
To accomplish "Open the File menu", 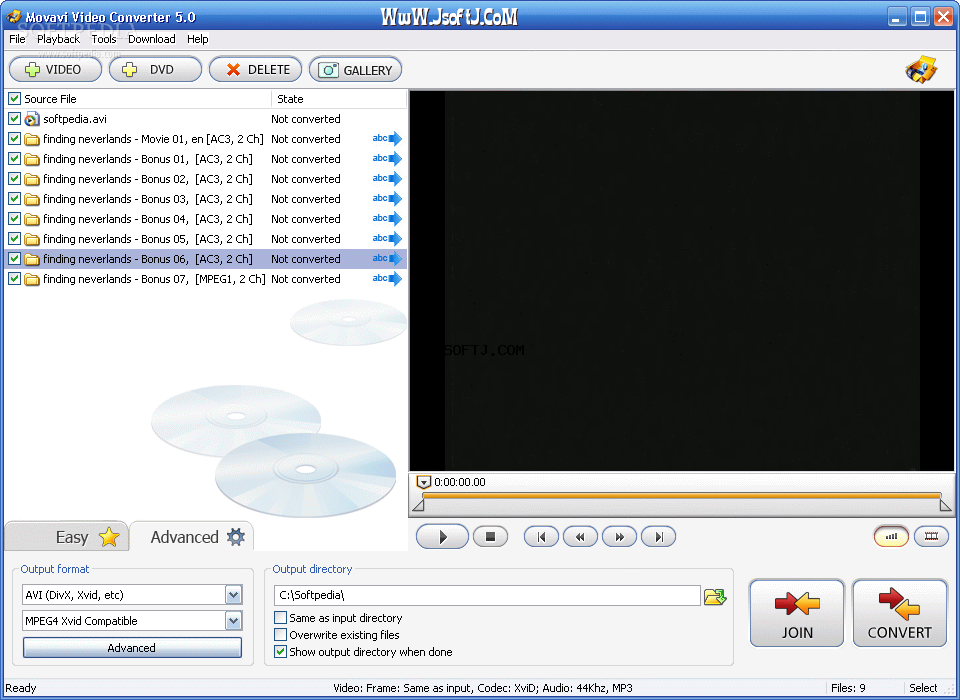I will (x=17, y=39).
